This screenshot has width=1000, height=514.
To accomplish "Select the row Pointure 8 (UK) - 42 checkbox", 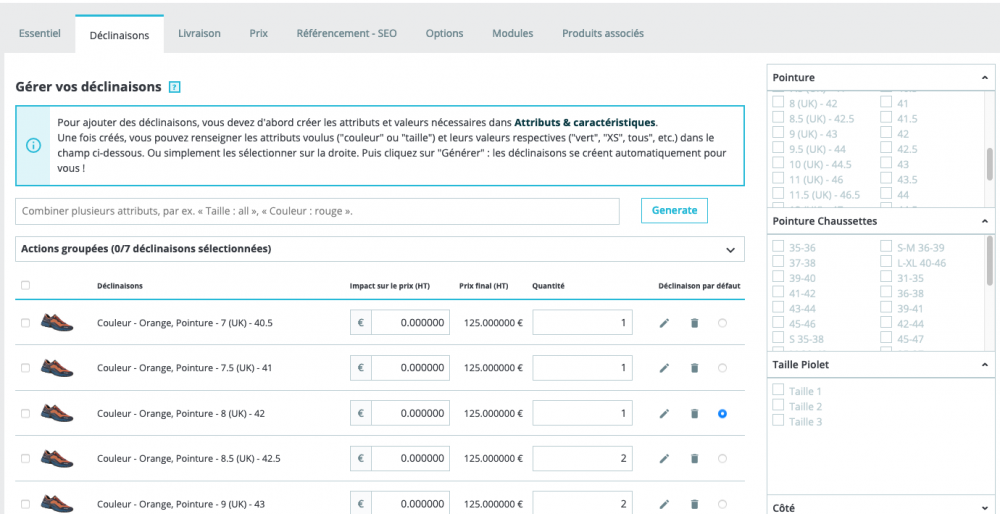I will click(x=26, y=414).
